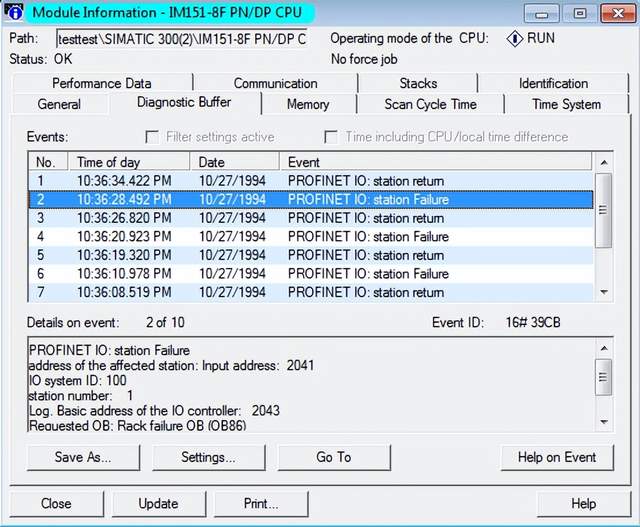The image size is (640, 527).
Task: Click Help on Event button
Action: [557, 457]
